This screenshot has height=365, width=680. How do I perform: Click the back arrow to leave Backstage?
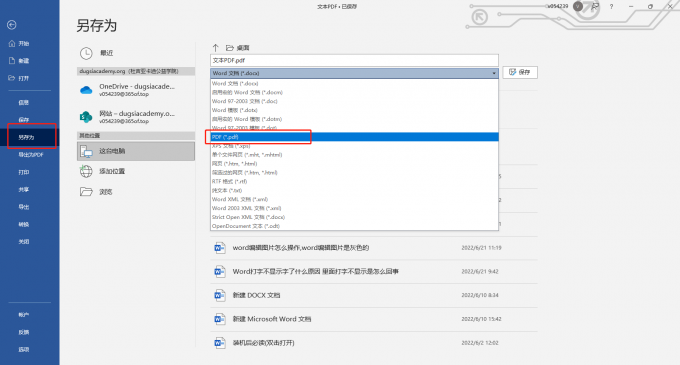[12, 25]
